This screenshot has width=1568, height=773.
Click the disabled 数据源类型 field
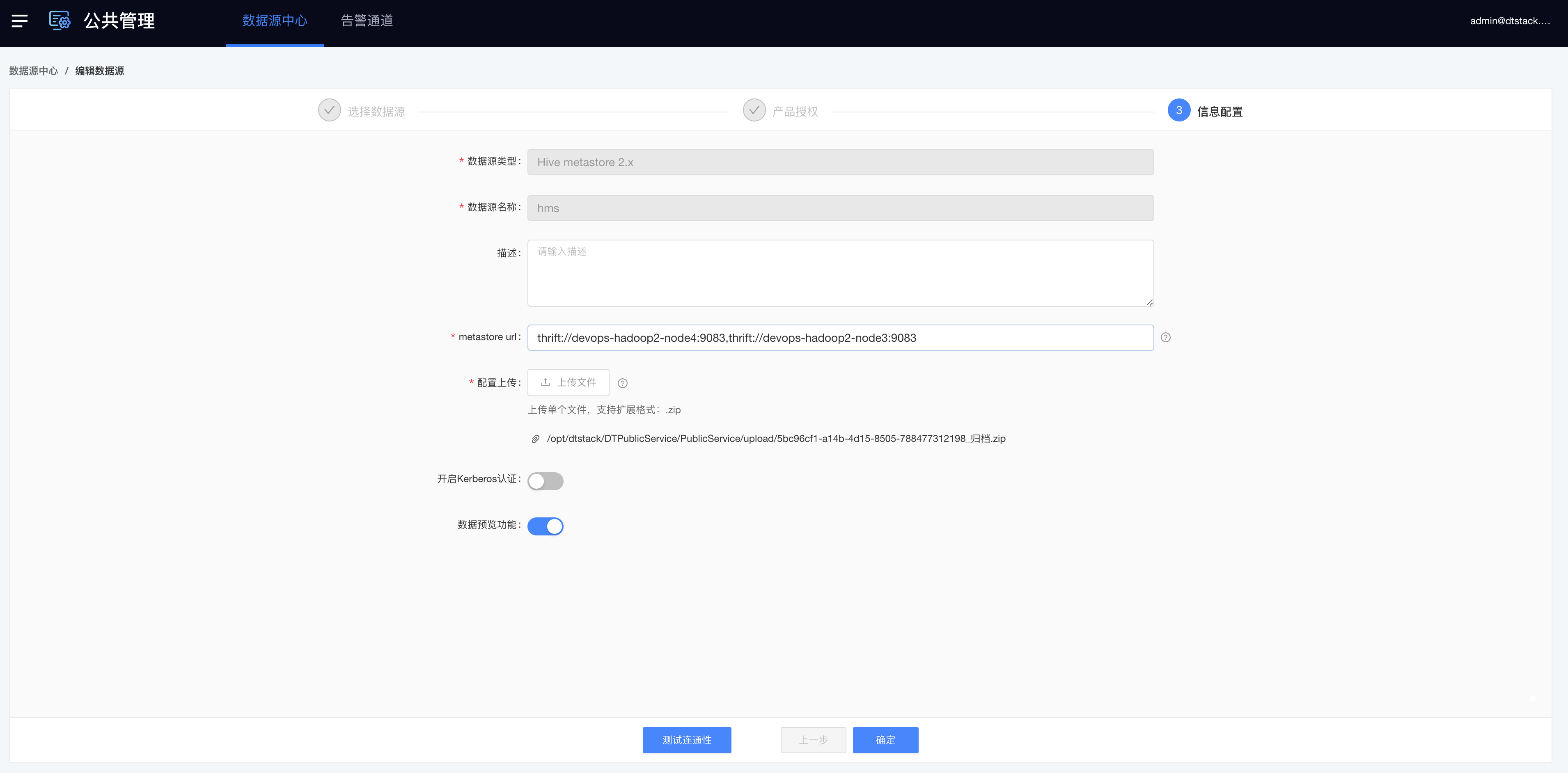840,162
